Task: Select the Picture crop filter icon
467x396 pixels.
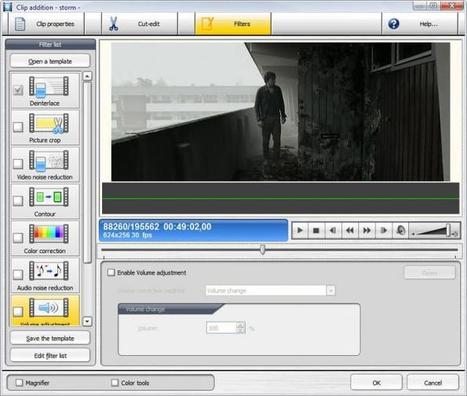Action: tap(49, 123)
